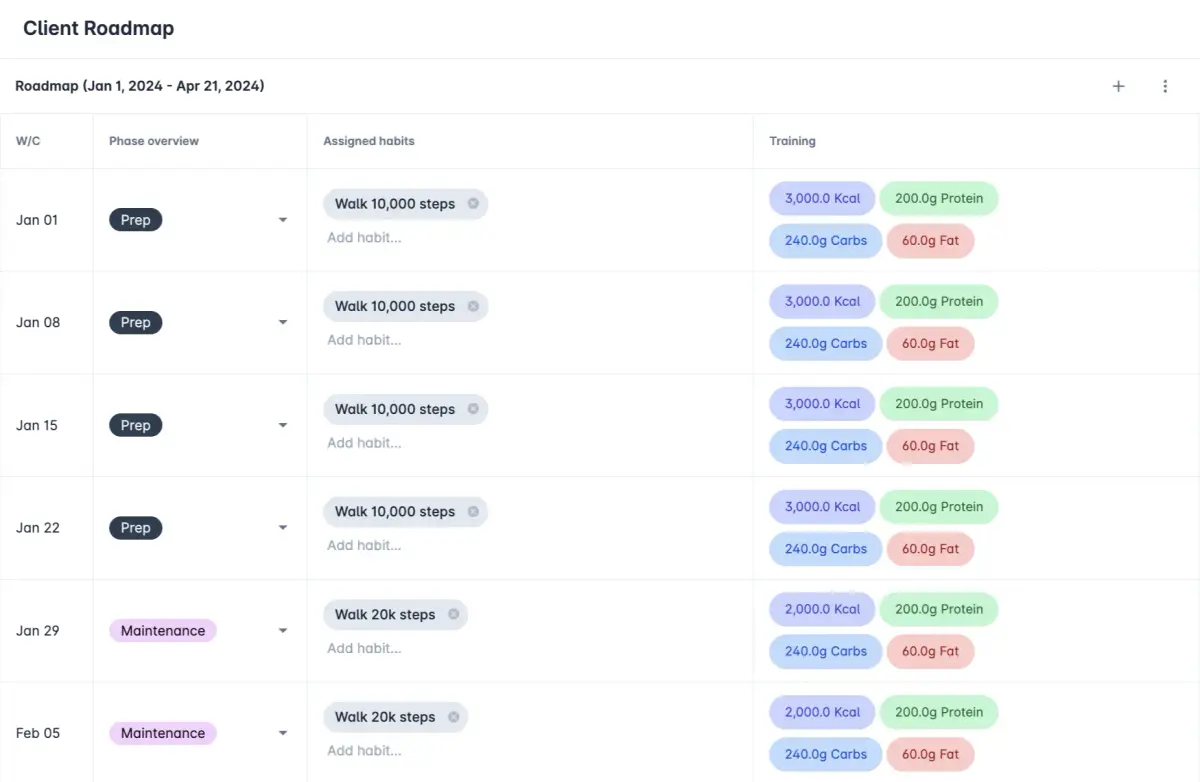Remove the Walk 20k steps habit for Jan 29
Viewport: 1200px width, 782px height.
click(x=453, y=614)
